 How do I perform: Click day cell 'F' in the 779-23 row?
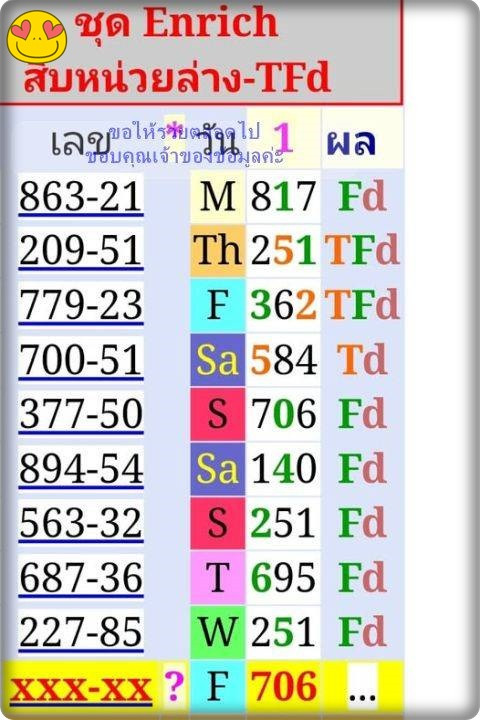(218, 305)
